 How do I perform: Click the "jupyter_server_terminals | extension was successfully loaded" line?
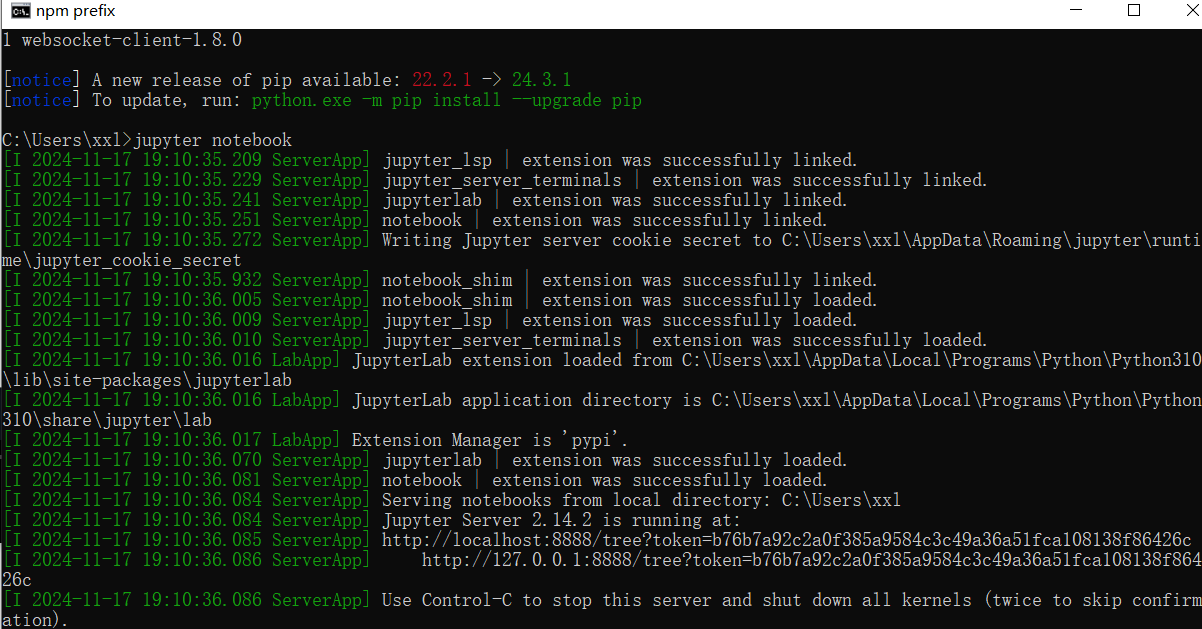pyautogui.click(x=495, y=340)
